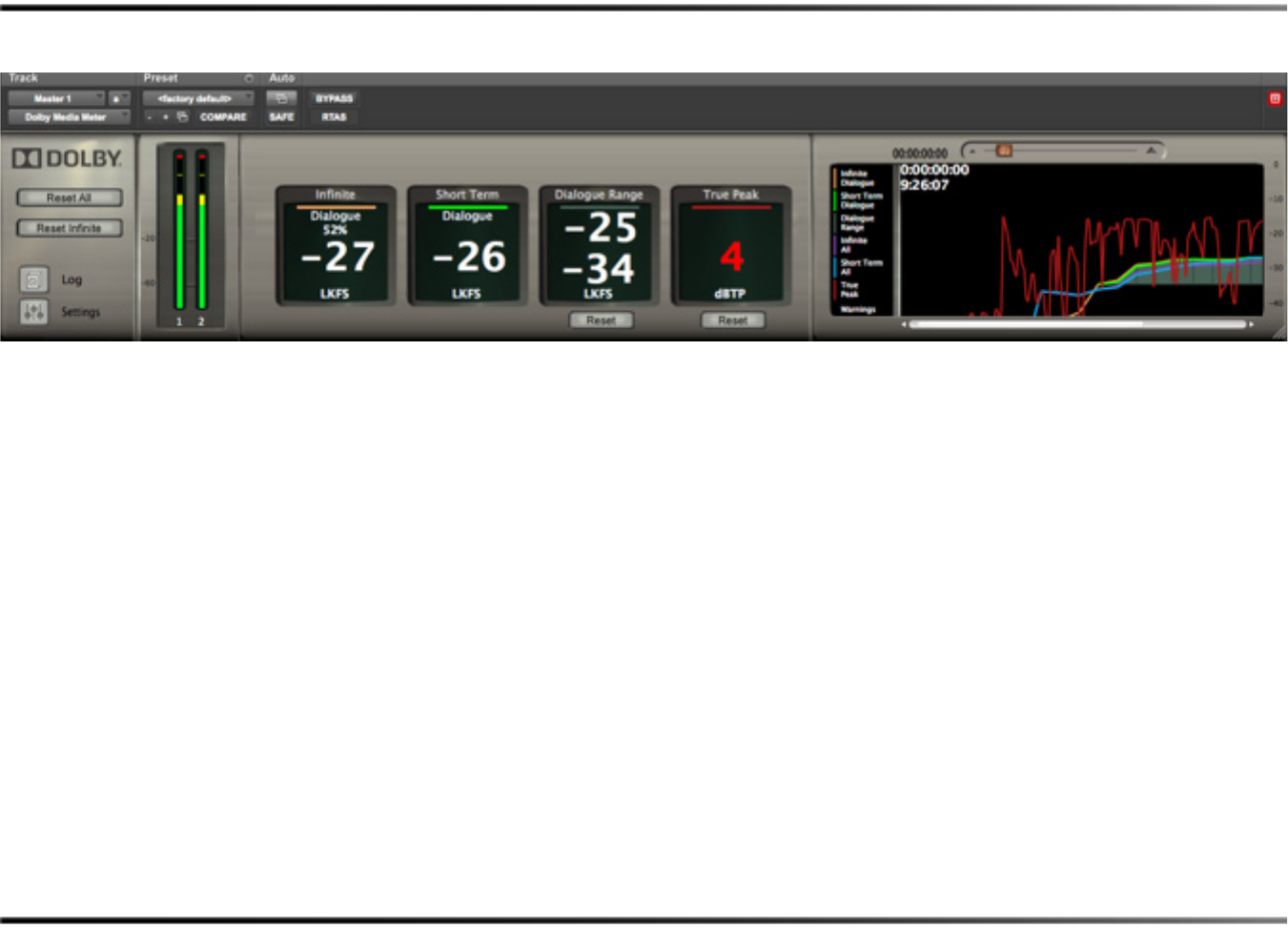Open the factory default preset dropdown

198,98
